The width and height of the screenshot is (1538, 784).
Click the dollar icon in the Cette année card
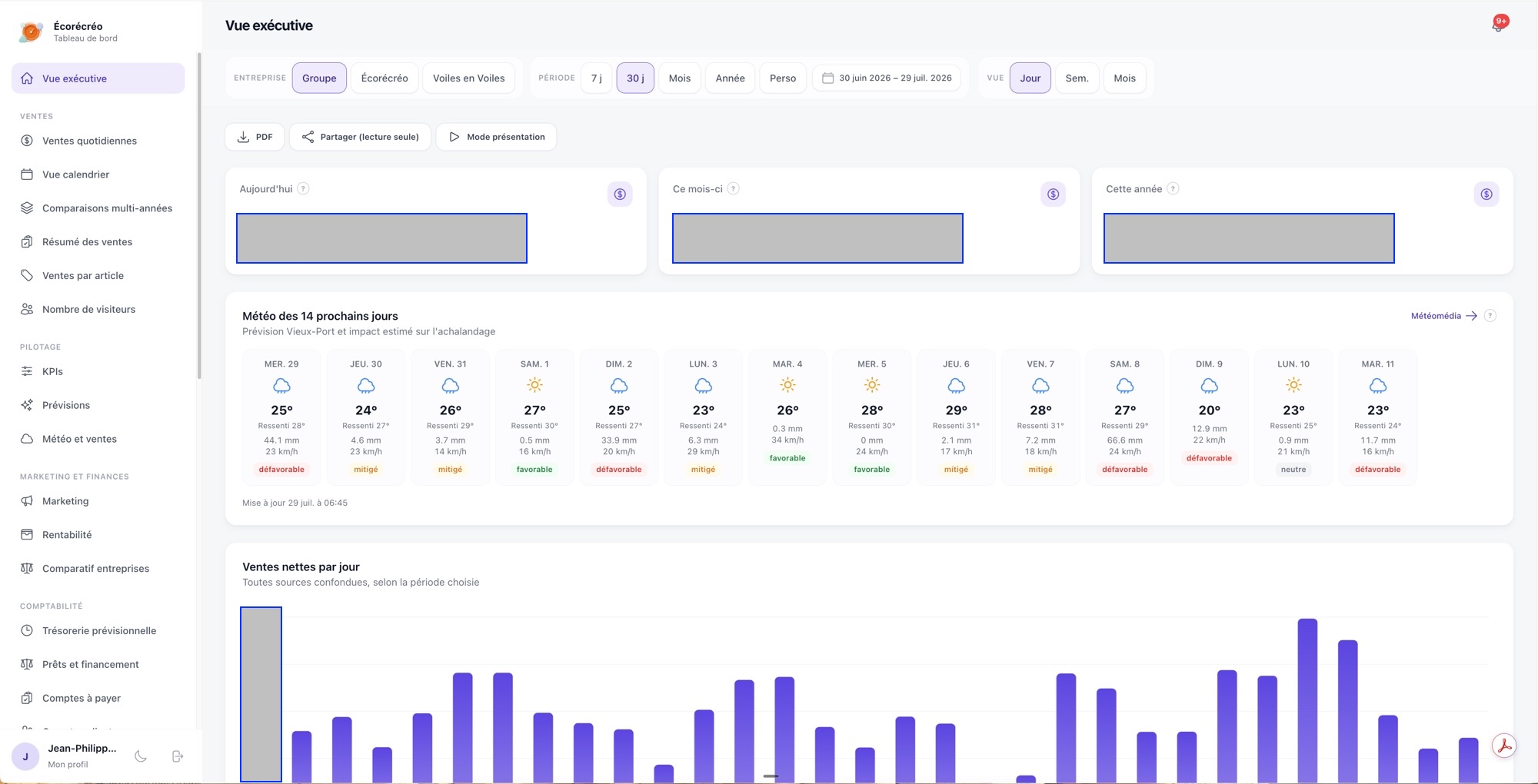click(1486, 194)
